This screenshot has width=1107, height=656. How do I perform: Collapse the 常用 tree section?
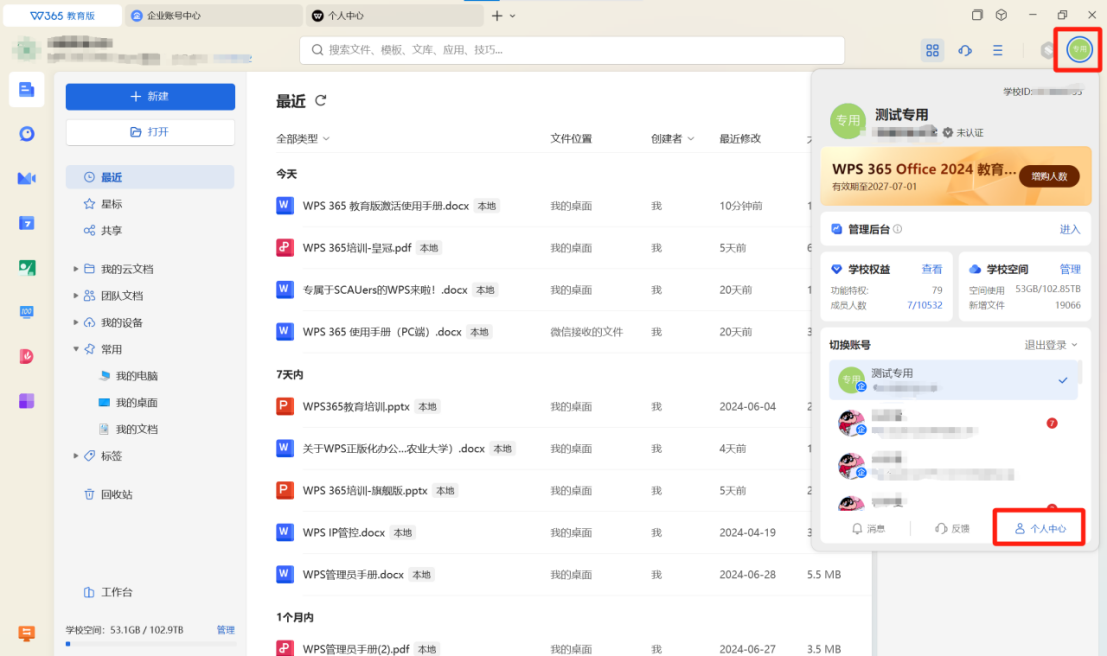(76, 350)
